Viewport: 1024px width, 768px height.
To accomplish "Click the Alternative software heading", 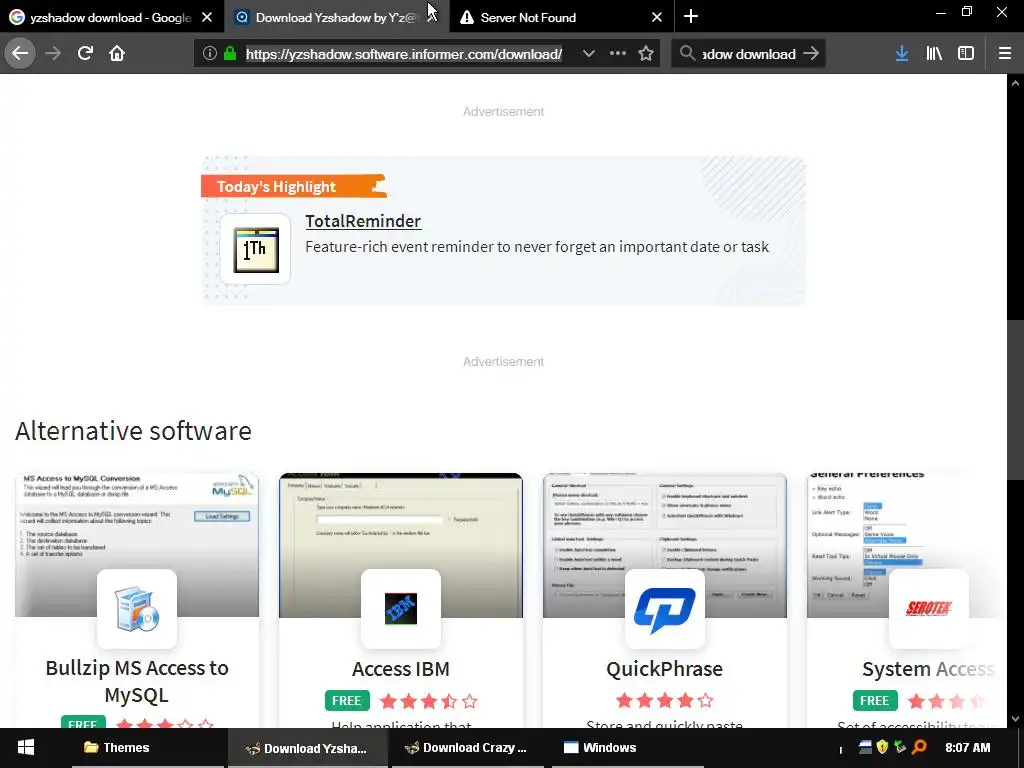I will coord(133,431).
